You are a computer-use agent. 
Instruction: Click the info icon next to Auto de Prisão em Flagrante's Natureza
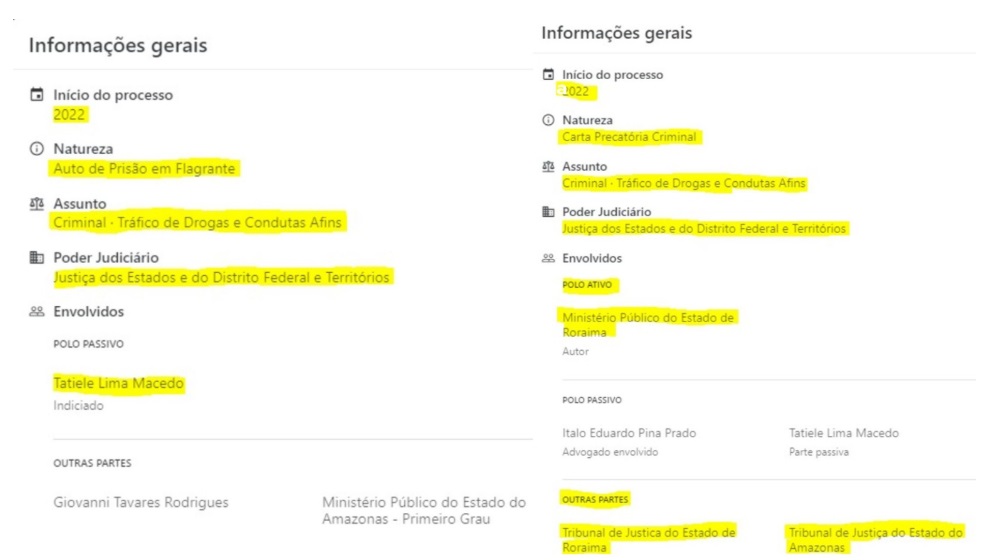(37, 150)
